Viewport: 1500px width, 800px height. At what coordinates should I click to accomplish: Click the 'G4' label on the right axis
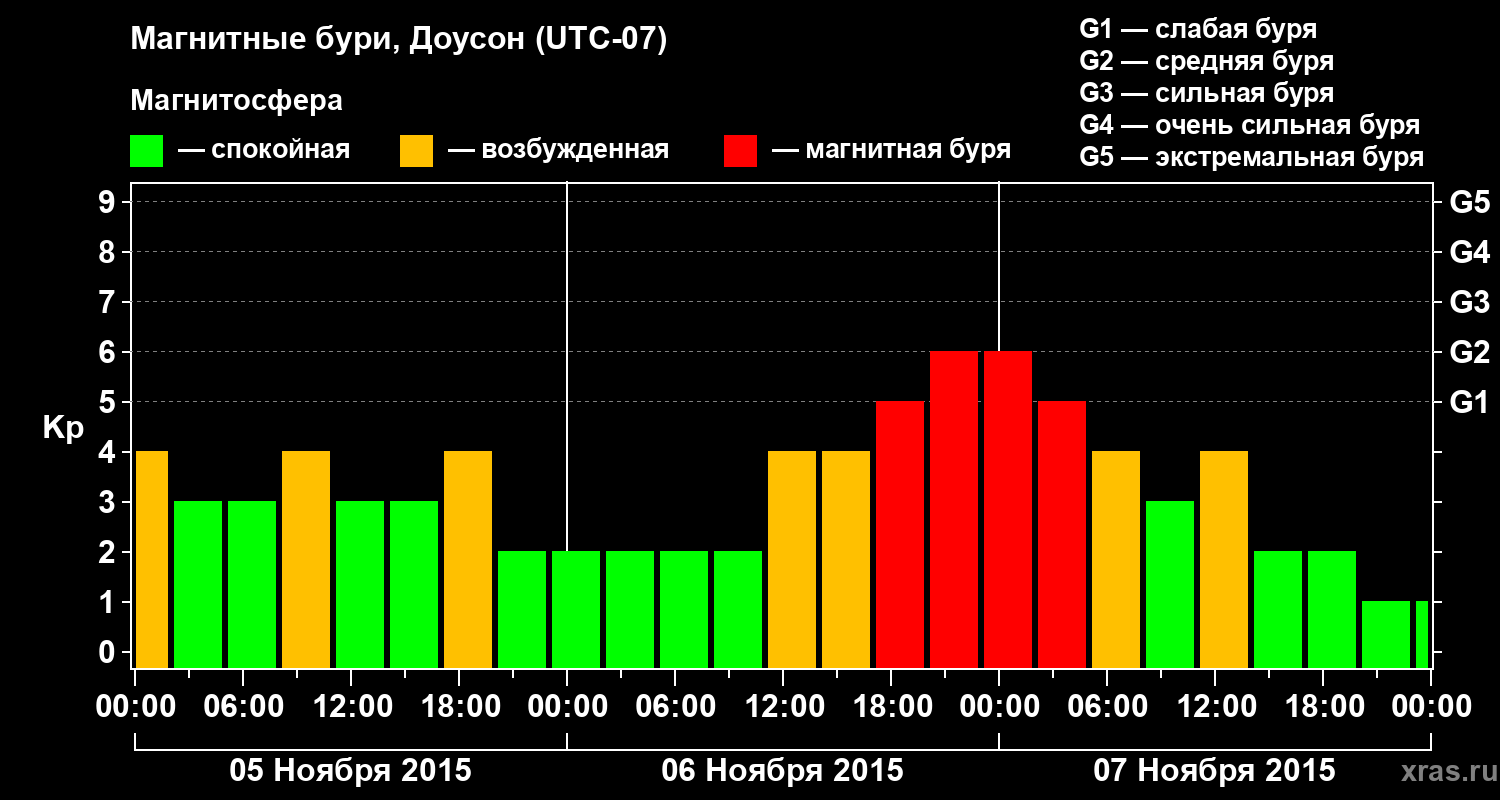[1469, 252]
